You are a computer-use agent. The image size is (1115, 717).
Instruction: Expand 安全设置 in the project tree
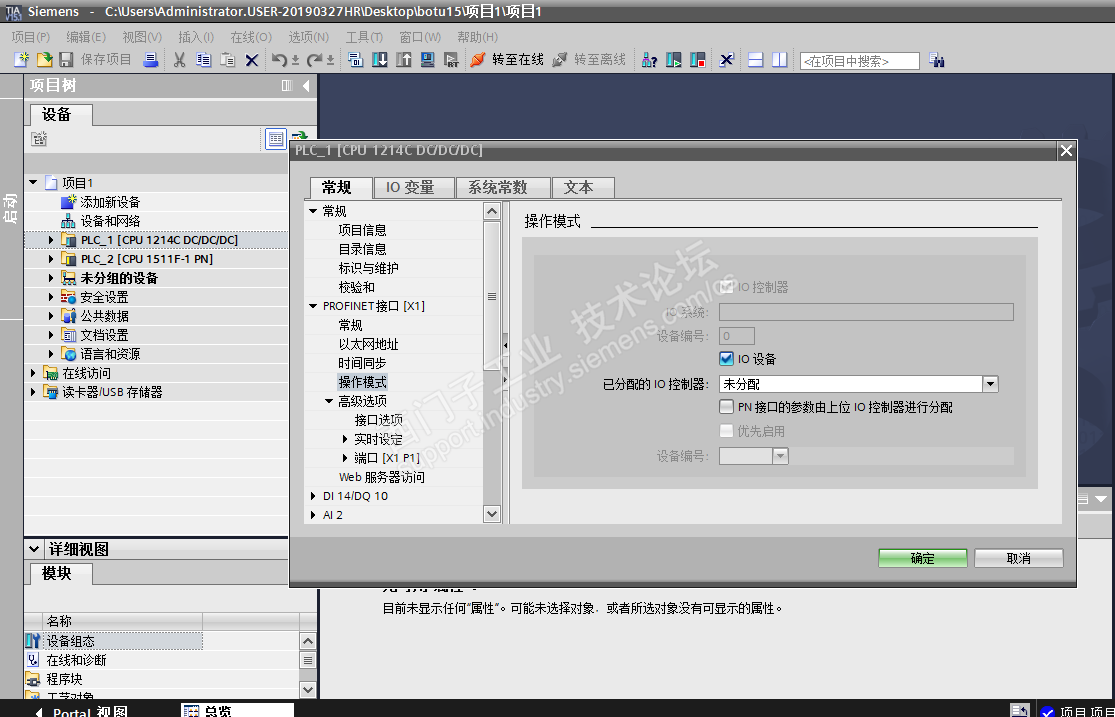tap(50, 297)
